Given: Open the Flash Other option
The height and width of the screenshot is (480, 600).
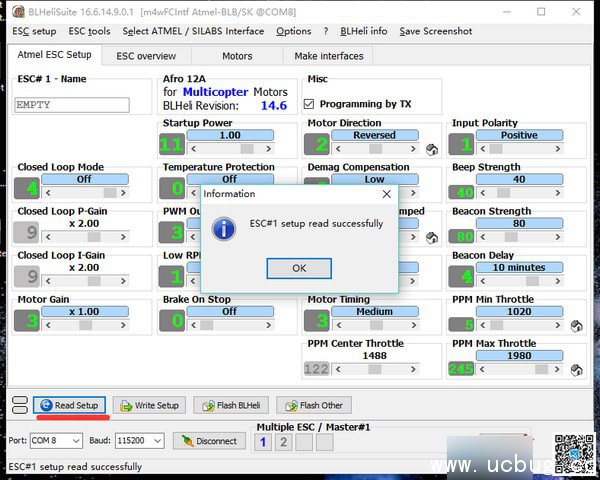Looking at the screenshot, I should click(x=314, y=405).
